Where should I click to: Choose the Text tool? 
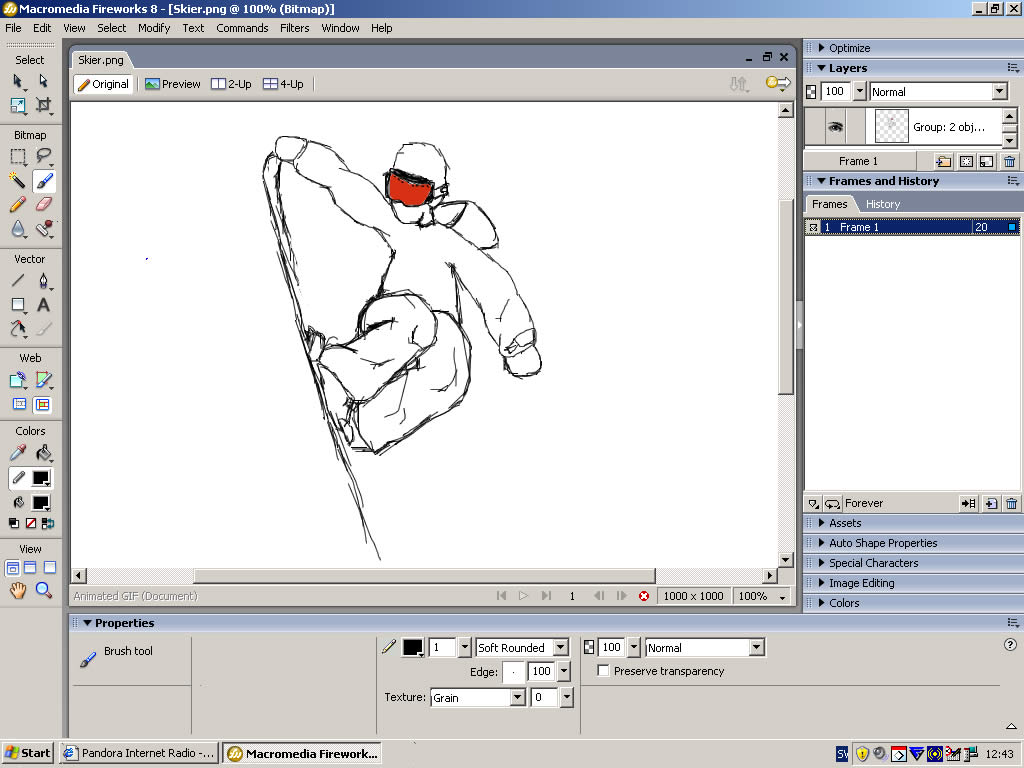pos(44,305)
